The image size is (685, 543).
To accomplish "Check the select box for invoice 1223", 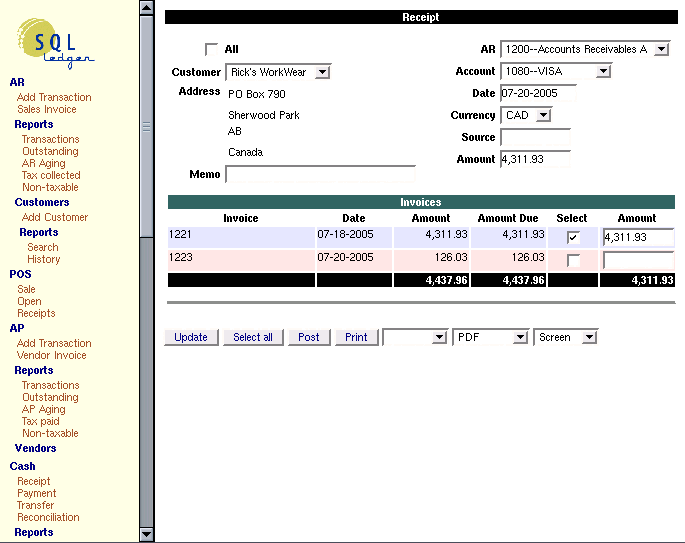I will pos(573,260).
